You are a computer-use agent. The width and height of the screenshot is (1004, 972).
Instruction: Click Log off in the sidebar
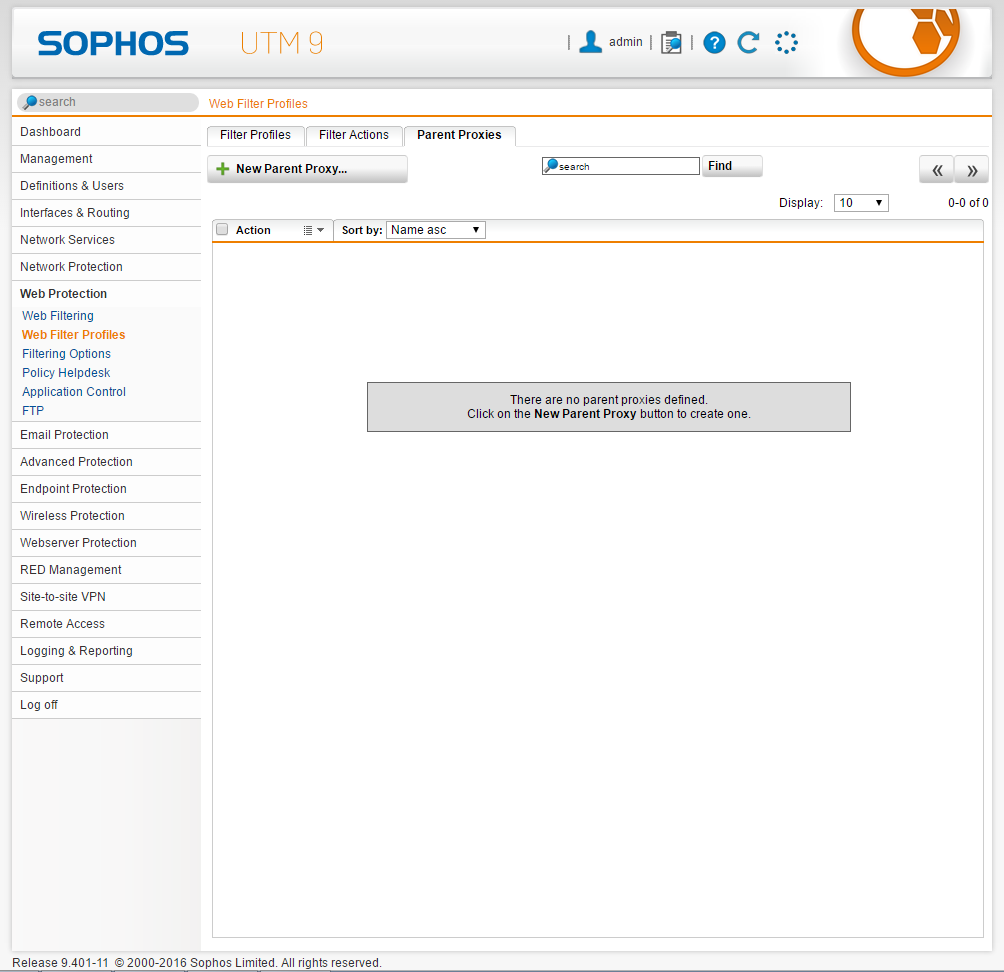click(x=106, y=705)
